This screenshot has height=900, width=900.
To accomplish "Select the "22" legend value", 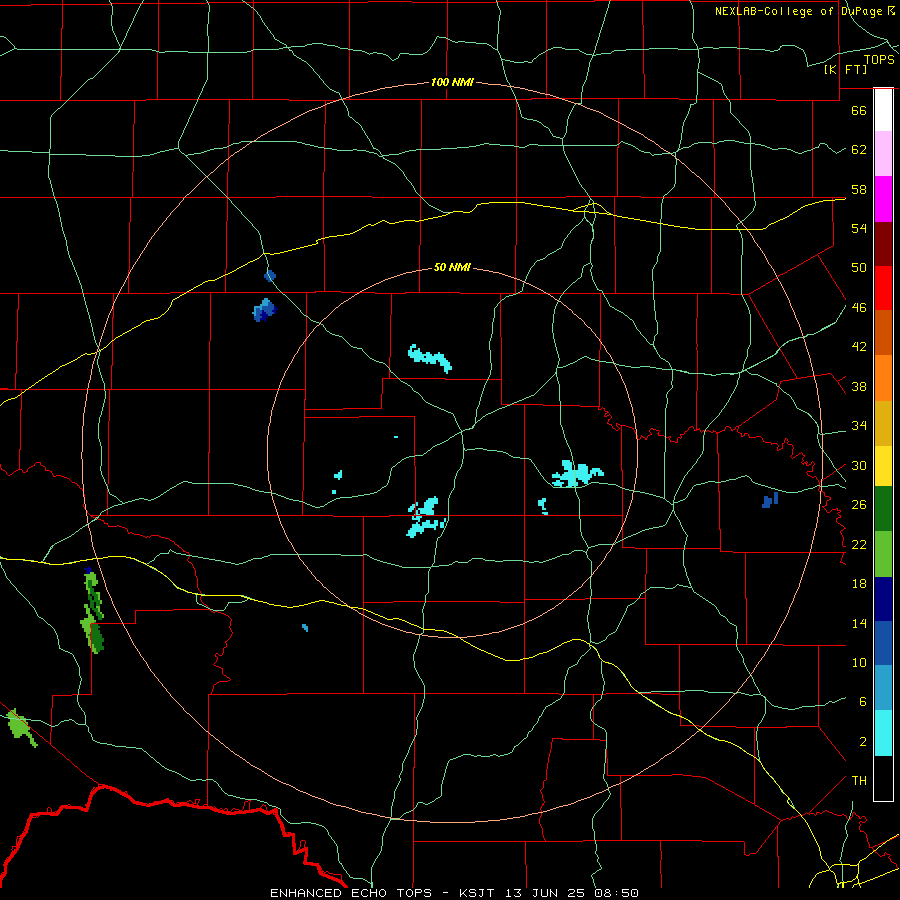I will 859,544.
